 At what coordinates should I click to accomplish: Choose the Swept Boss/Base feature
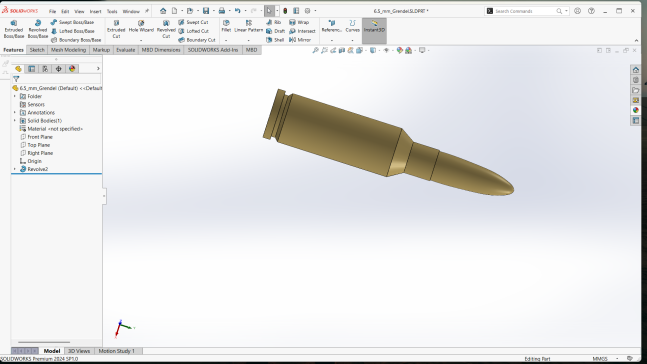pyautogui.click(x=73, y=22)
